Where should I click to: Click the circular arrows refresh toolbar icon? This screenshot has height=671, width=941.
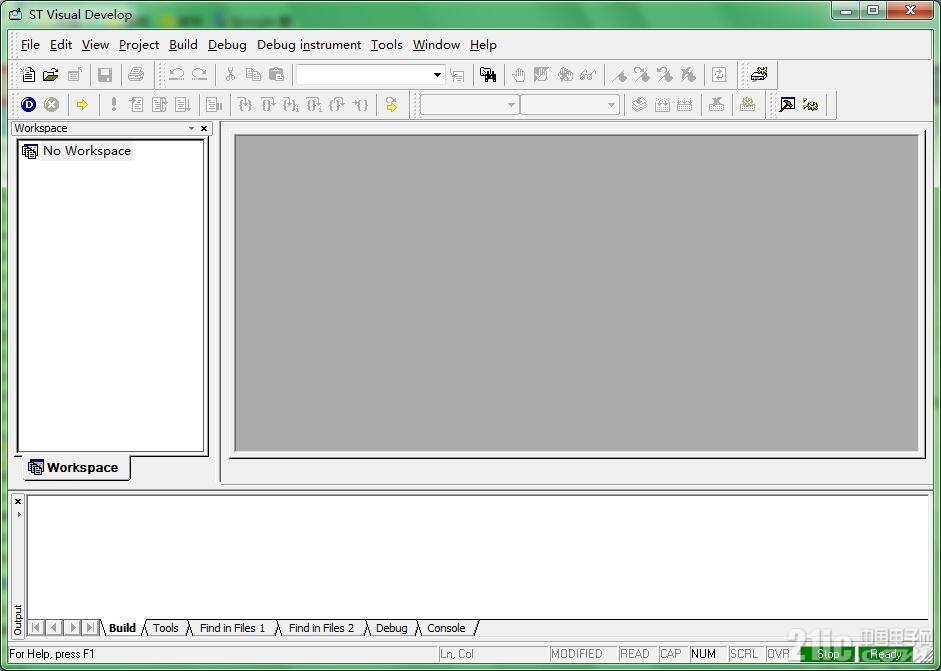719,74
